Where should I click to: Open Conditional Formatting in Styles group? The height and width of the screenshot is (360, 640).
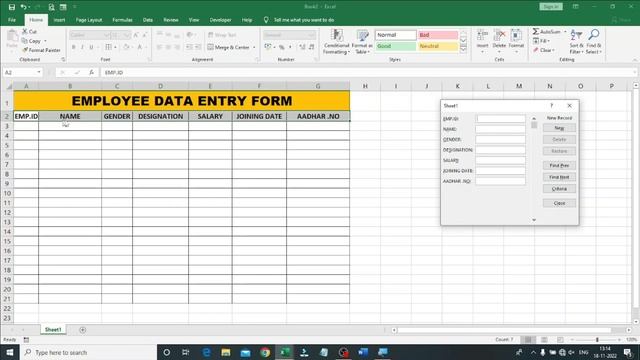coord(337,42)
